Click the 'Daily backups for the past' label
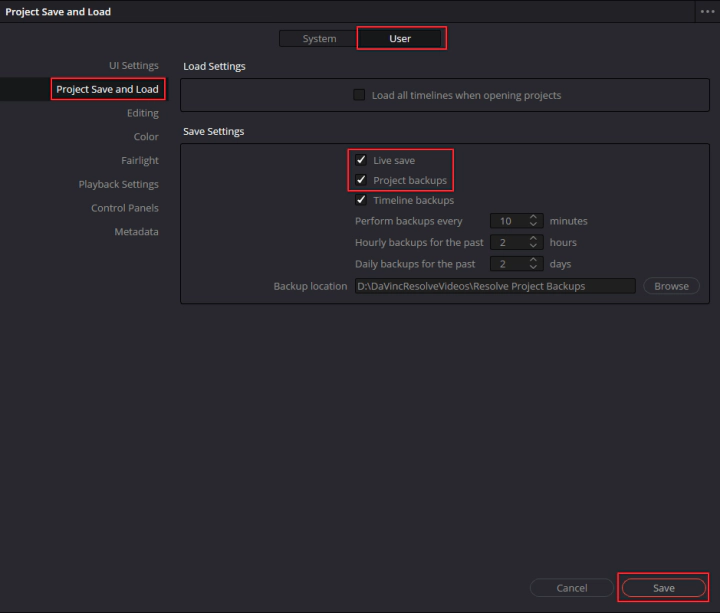The image size is (720, 613). click(x=415, y=264)
